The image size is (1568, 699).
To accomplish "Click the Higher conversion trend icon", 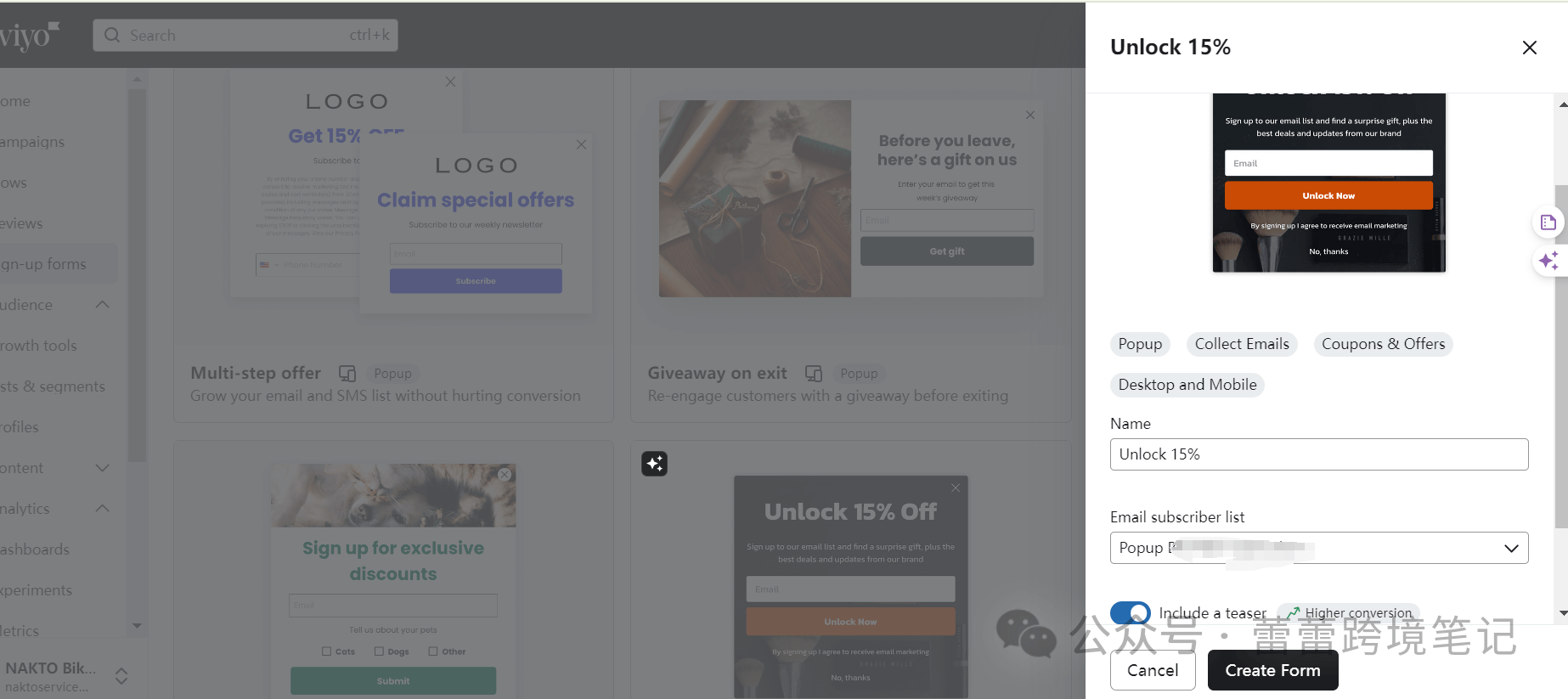I will [x=1293, y=612].
